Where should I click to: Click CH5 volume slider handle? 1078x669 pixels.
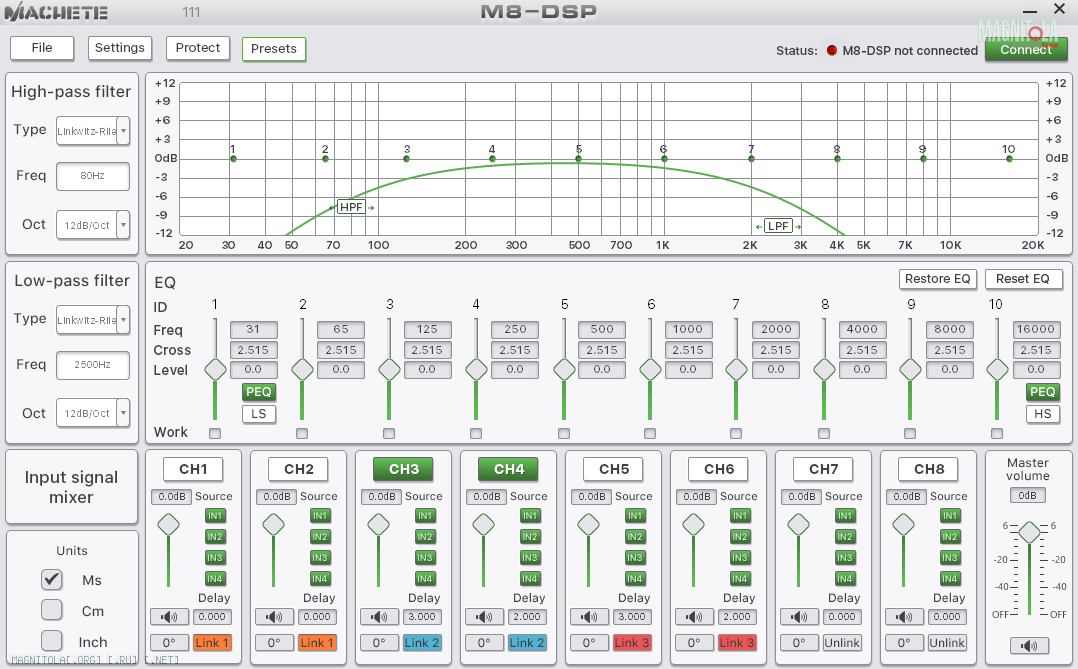click(x=588, y=525)
